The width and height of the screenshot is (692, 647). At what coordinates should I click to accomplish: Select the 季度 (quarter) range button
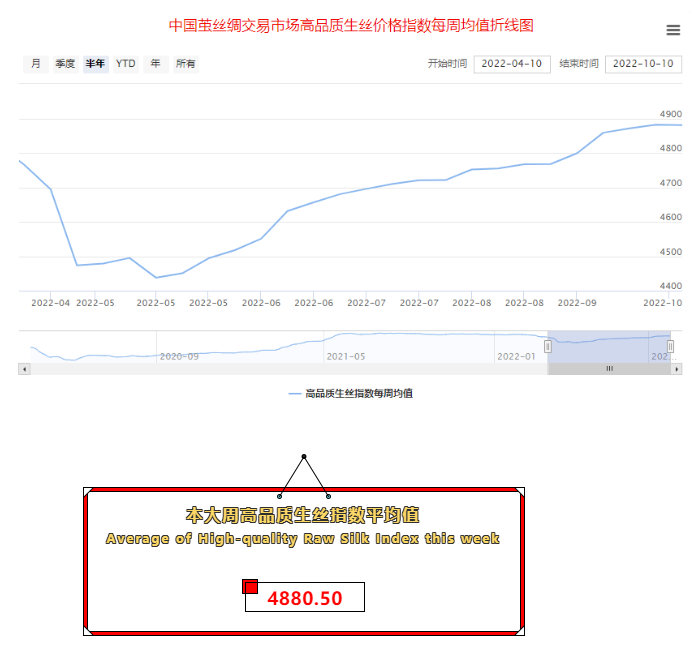point(65,64)
